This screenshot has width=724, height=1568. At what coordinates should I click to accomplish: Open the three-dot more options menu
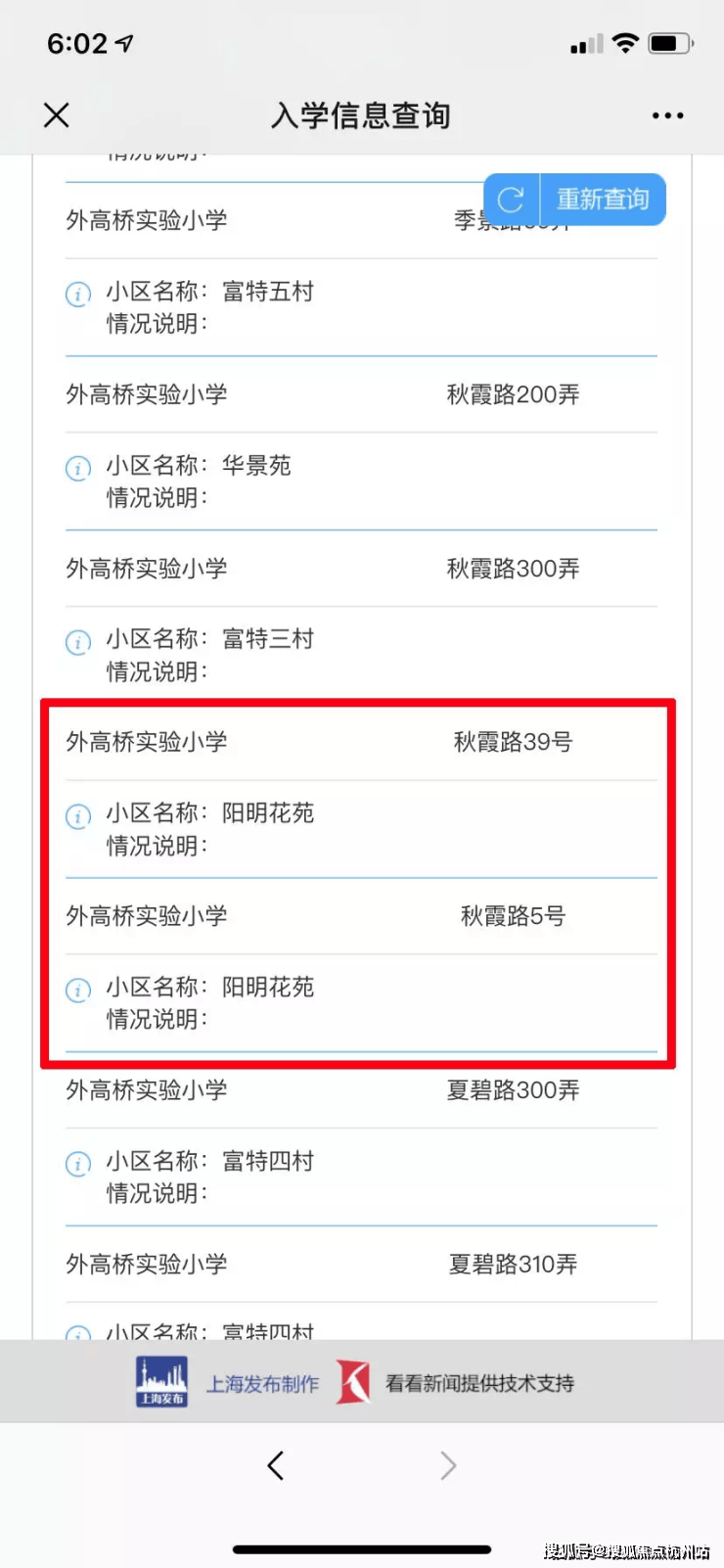coord(667,115)
